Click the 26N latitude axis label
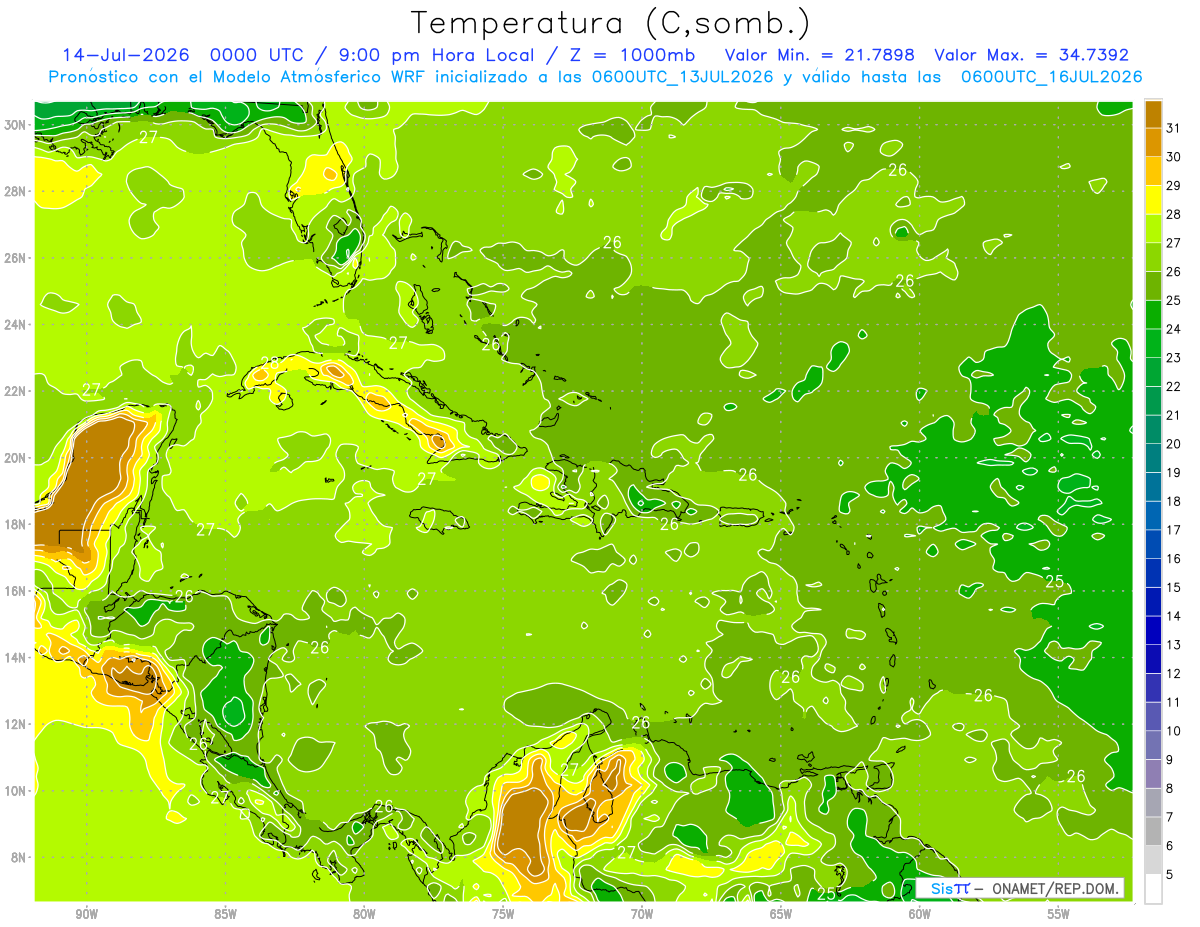Image resolution: width=1200 pixels, height=927 pixels. point(14,258)
